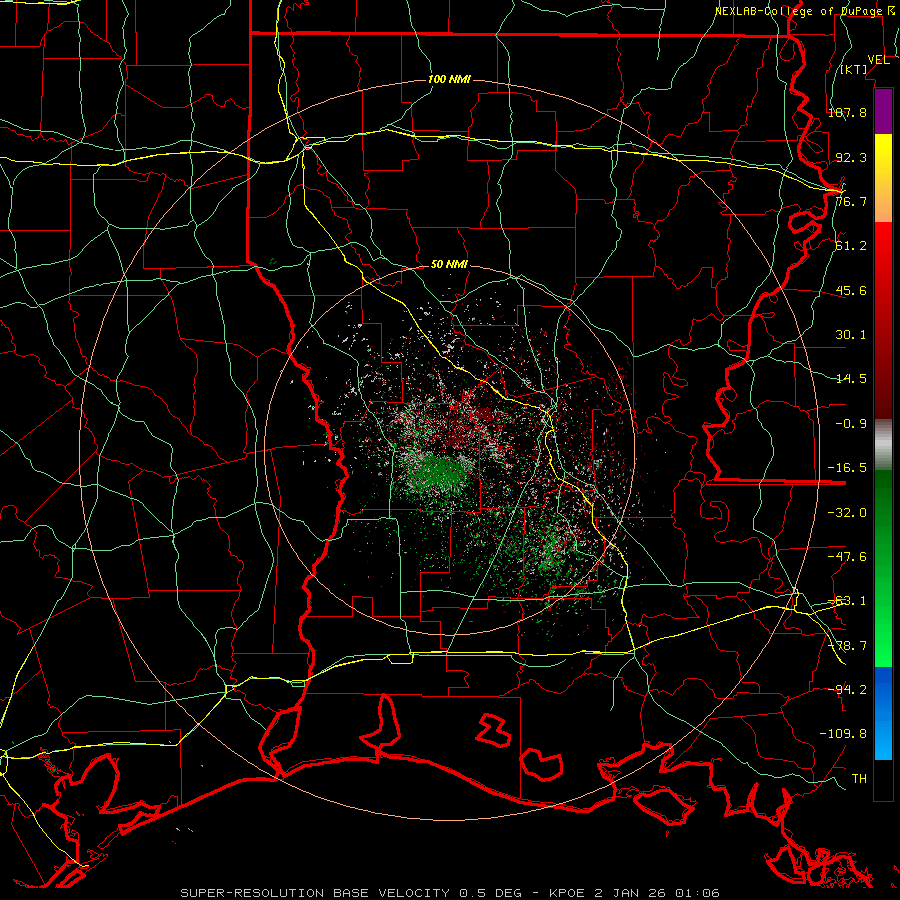
Task: Click the blue segment of color bar
Action: (x=883, y=713)
